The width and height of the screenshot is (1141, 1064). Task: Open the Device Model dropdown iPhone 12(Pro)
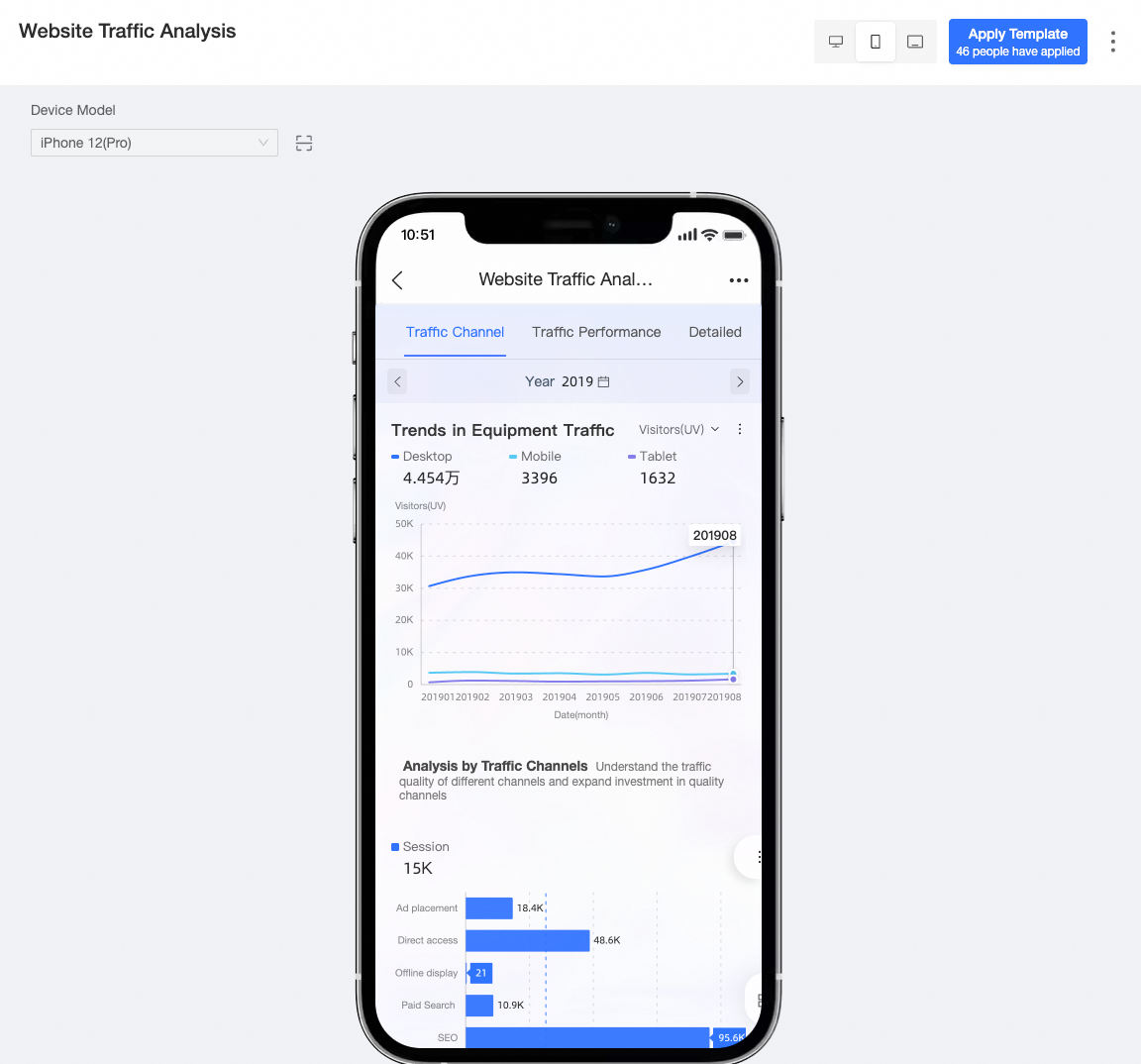click(155, 143)
